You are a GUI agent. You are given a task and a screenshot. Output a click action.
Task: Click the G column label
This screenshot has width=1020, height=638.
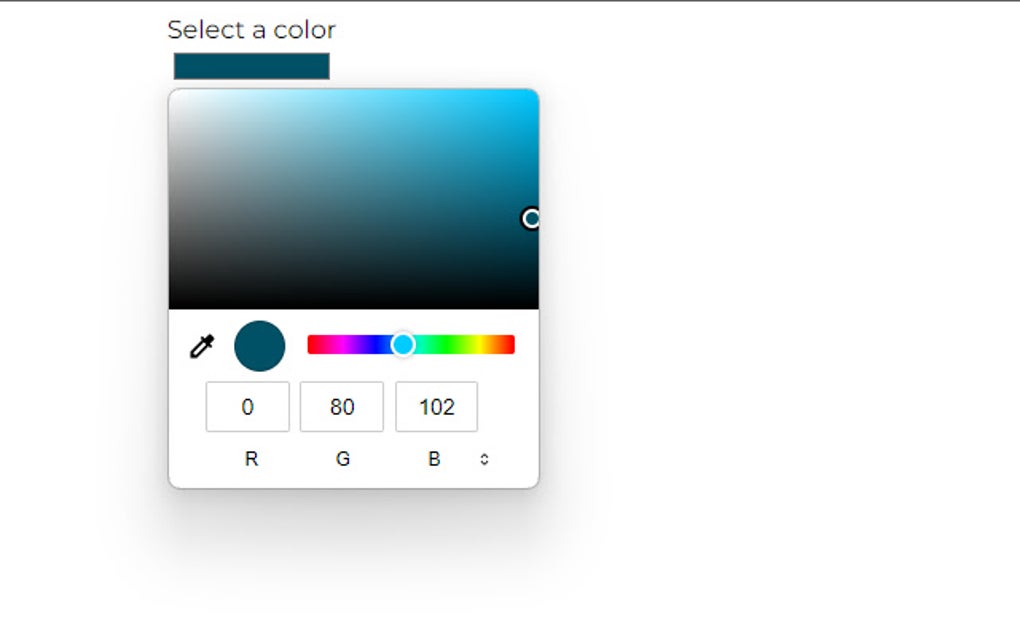(x=342, y=459)
